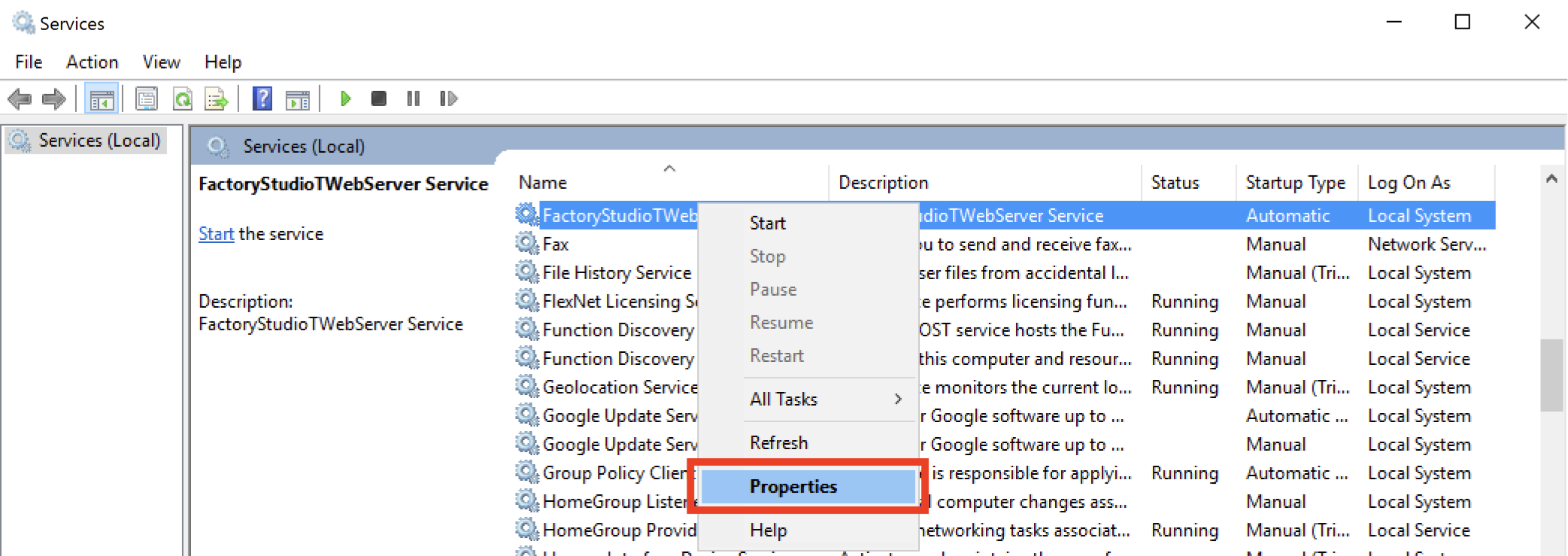
Task: Click the Show/Hide Action Pane icon
Action: 298,99
